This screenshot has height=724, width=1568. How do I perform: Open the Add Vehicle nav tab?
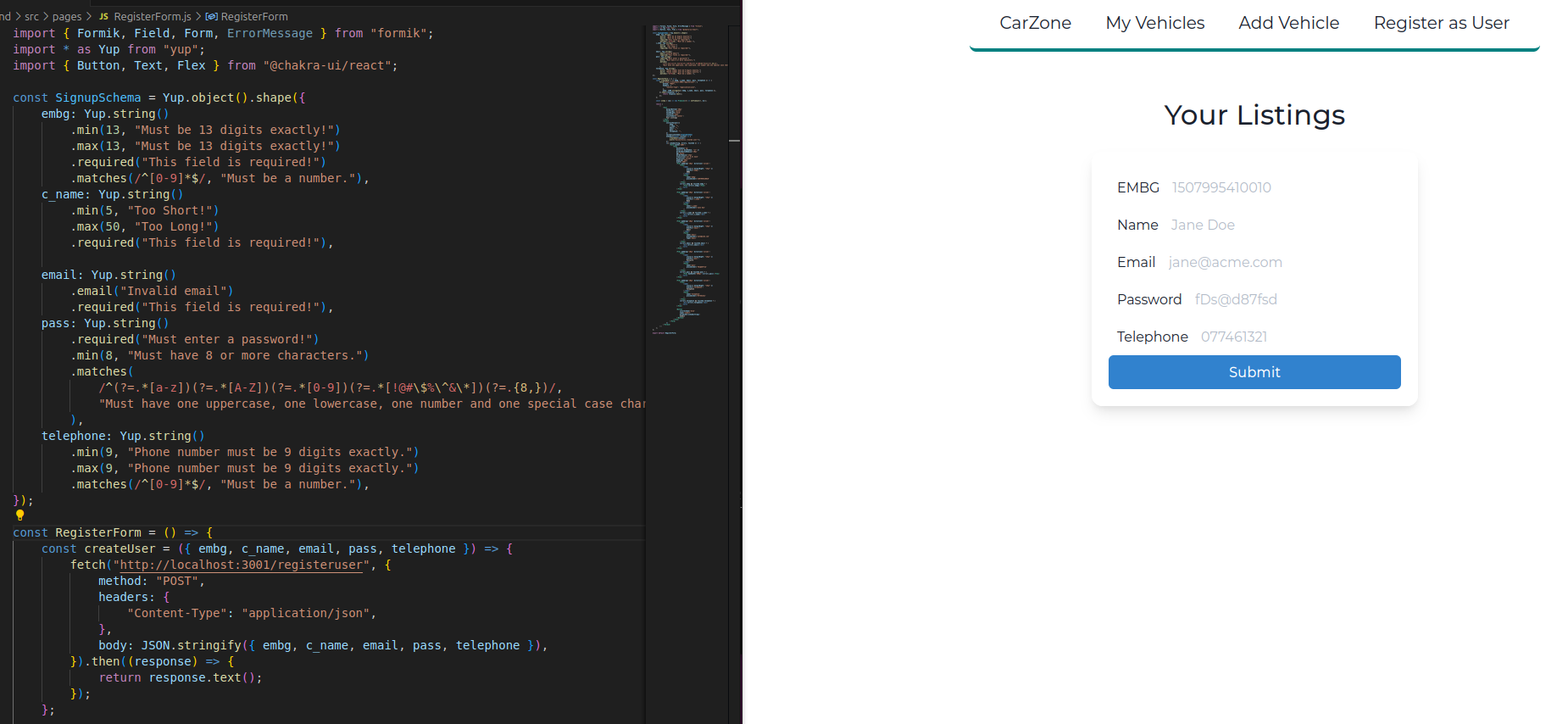tap(1288, 23)
